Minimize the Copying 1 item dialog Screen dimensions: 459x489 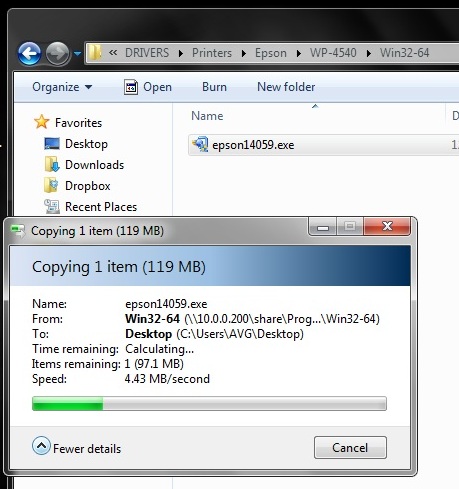coord(323,227)
